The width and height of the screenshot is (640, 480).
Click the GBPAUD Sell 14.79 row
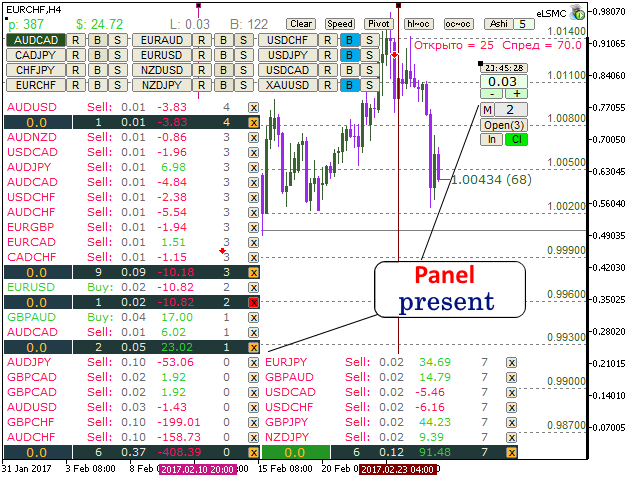pos(391,378)
